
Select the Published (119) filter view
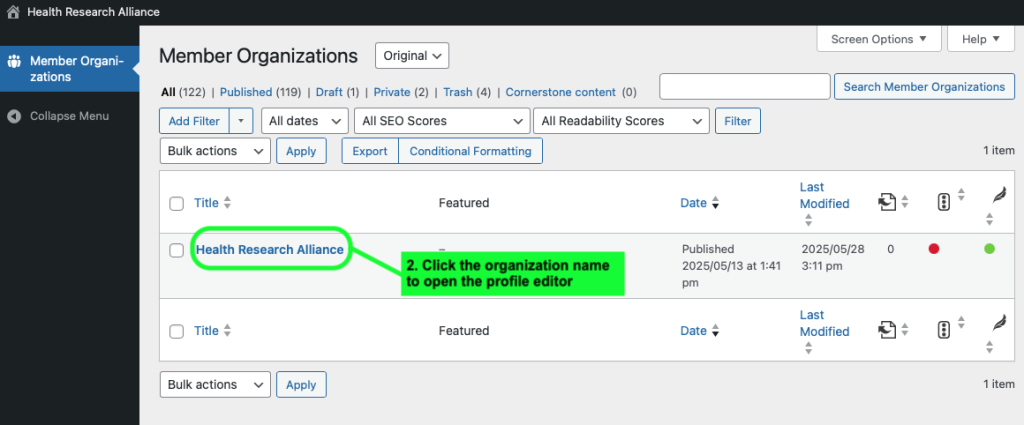pos(260,93)
